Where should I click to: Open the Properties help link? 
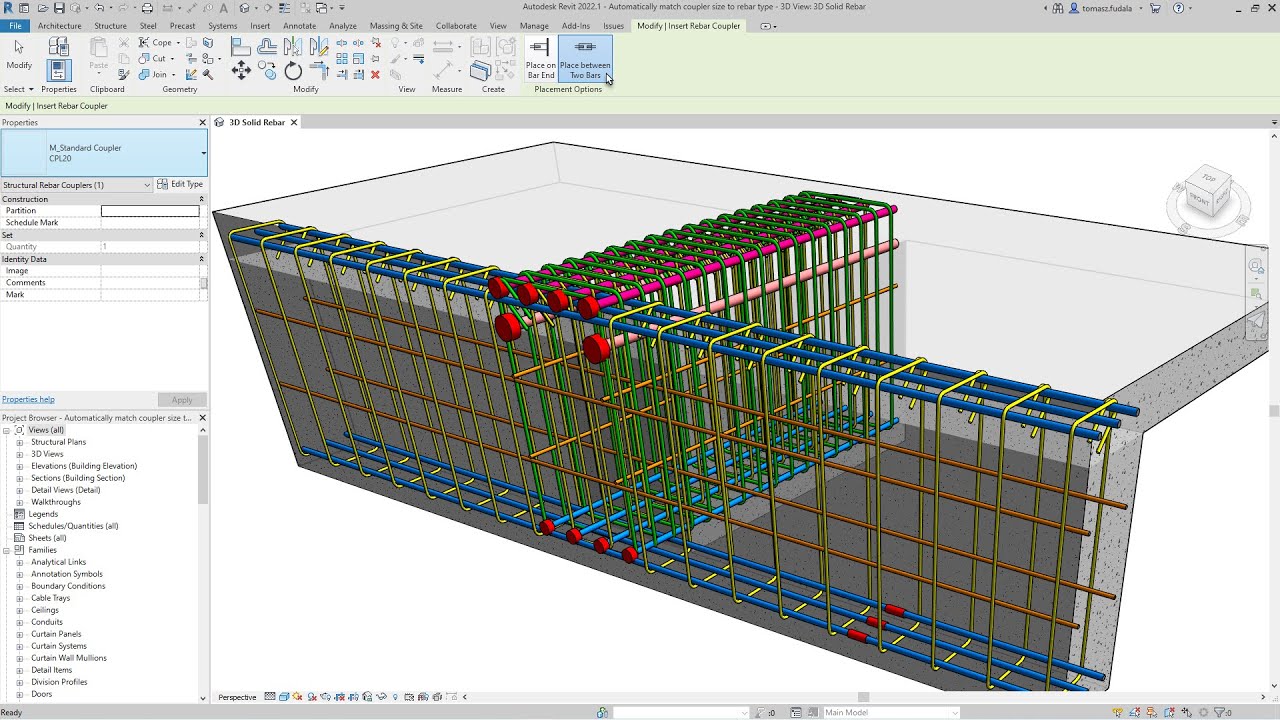pos(26,399)
